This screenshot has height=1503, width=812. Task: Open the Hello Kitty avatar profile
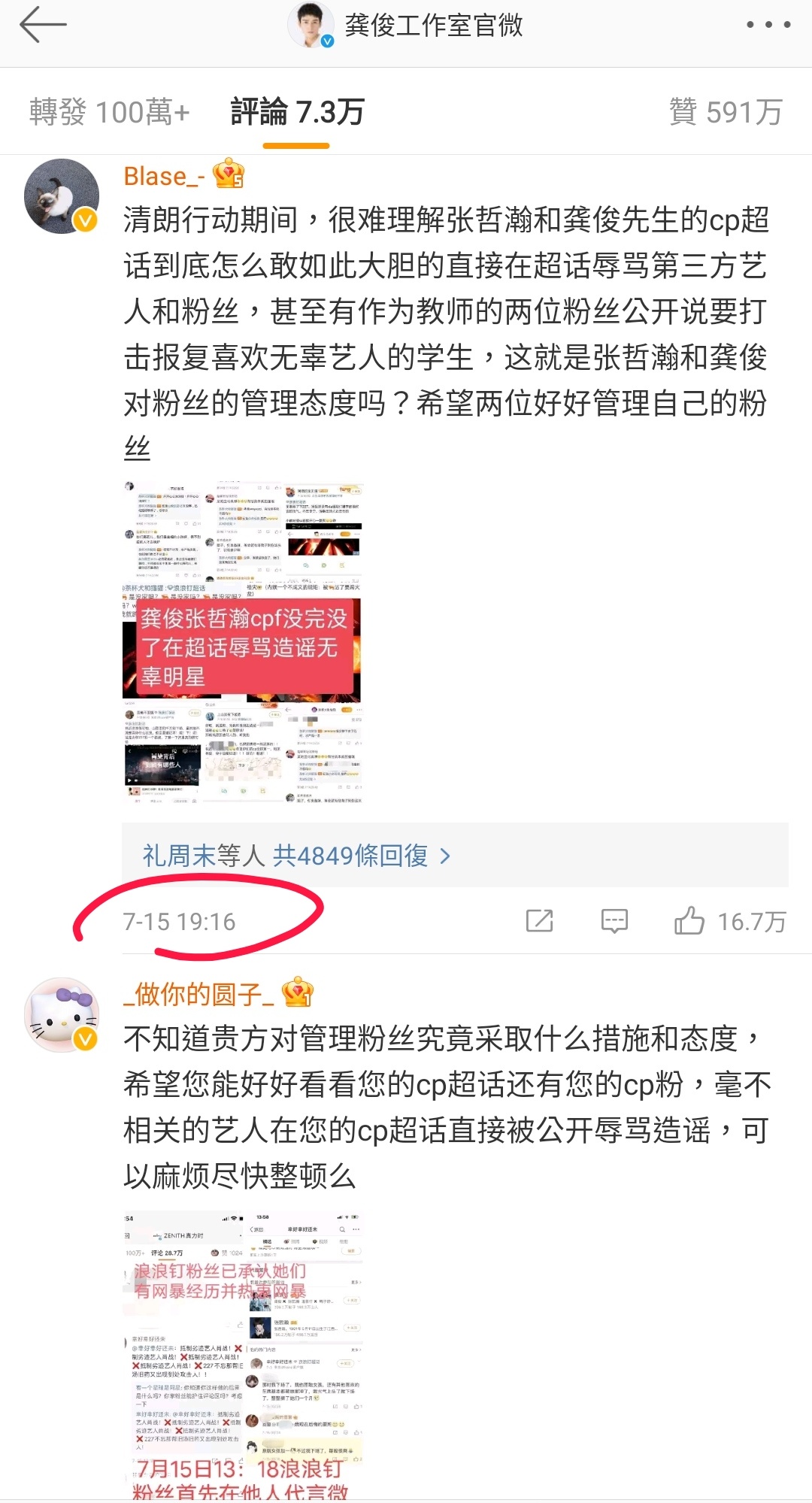click(62, 1015)
